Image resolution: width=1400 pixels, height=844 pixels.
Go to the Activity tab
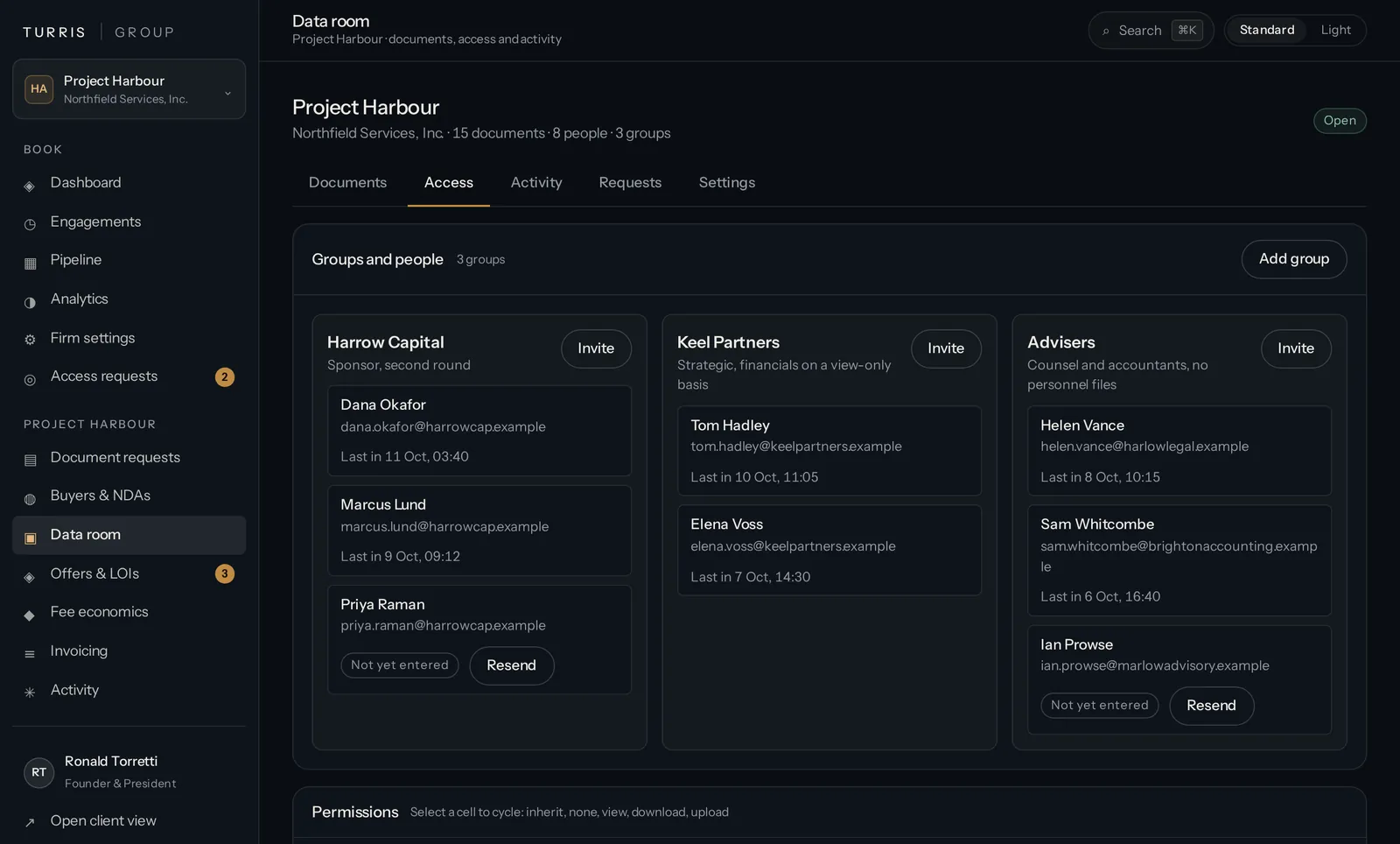coord(536,182)
